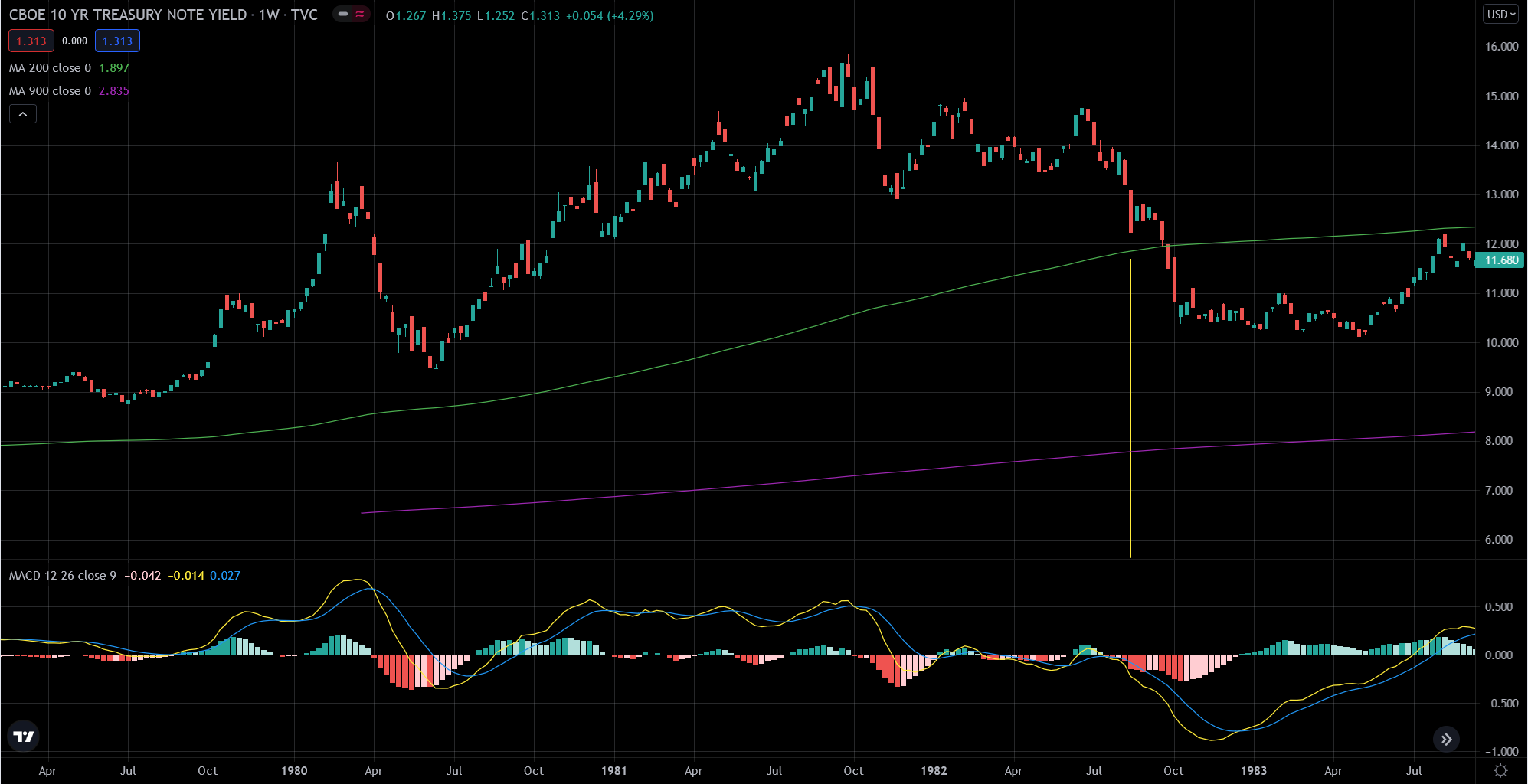Select the MACD 12 26 close 9 legend
1528x784 pixels.
pyautogui.click(x=63, y=576)
